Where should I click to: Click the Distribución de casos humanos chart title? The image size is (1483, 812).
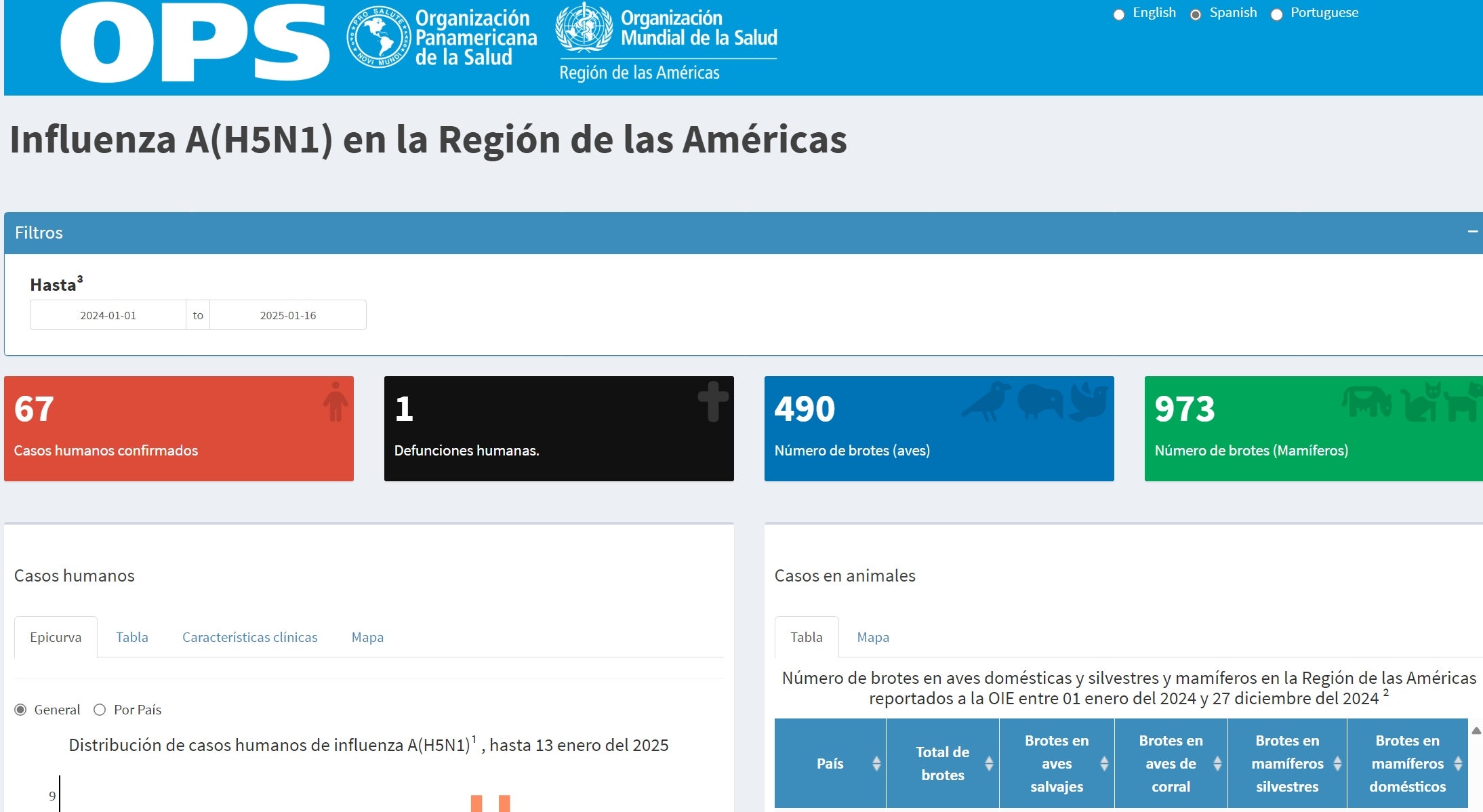(x=369, y=745)
